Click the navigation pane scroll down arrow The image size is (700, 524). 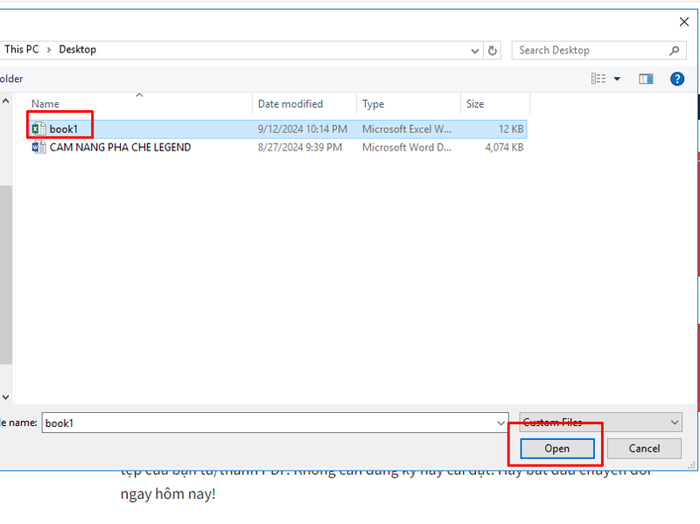point(6,397)
